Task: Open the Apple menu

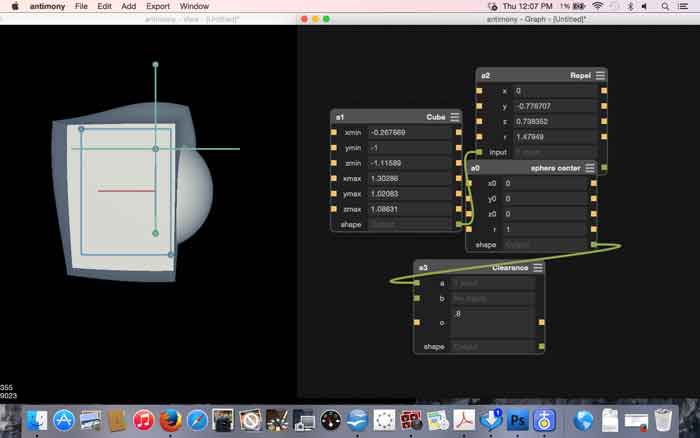Action: pos(15,6)
